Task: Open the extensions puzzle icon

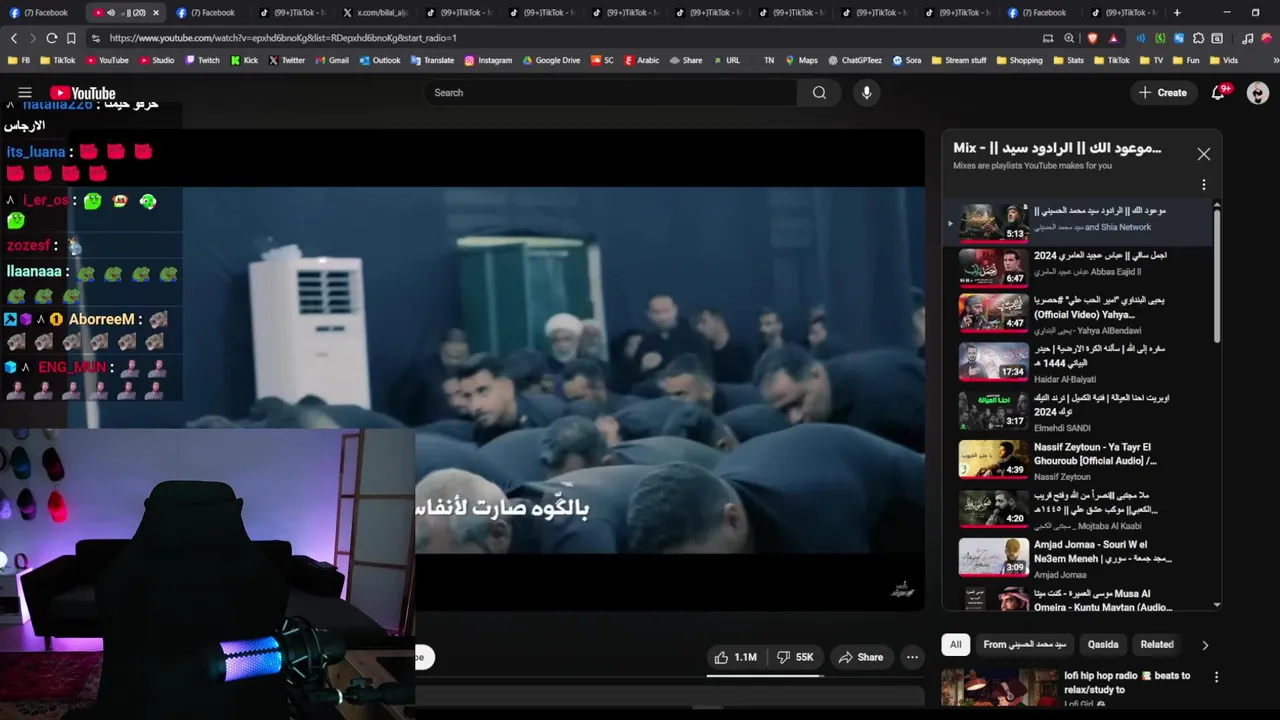Action: tap(1198, 38)
